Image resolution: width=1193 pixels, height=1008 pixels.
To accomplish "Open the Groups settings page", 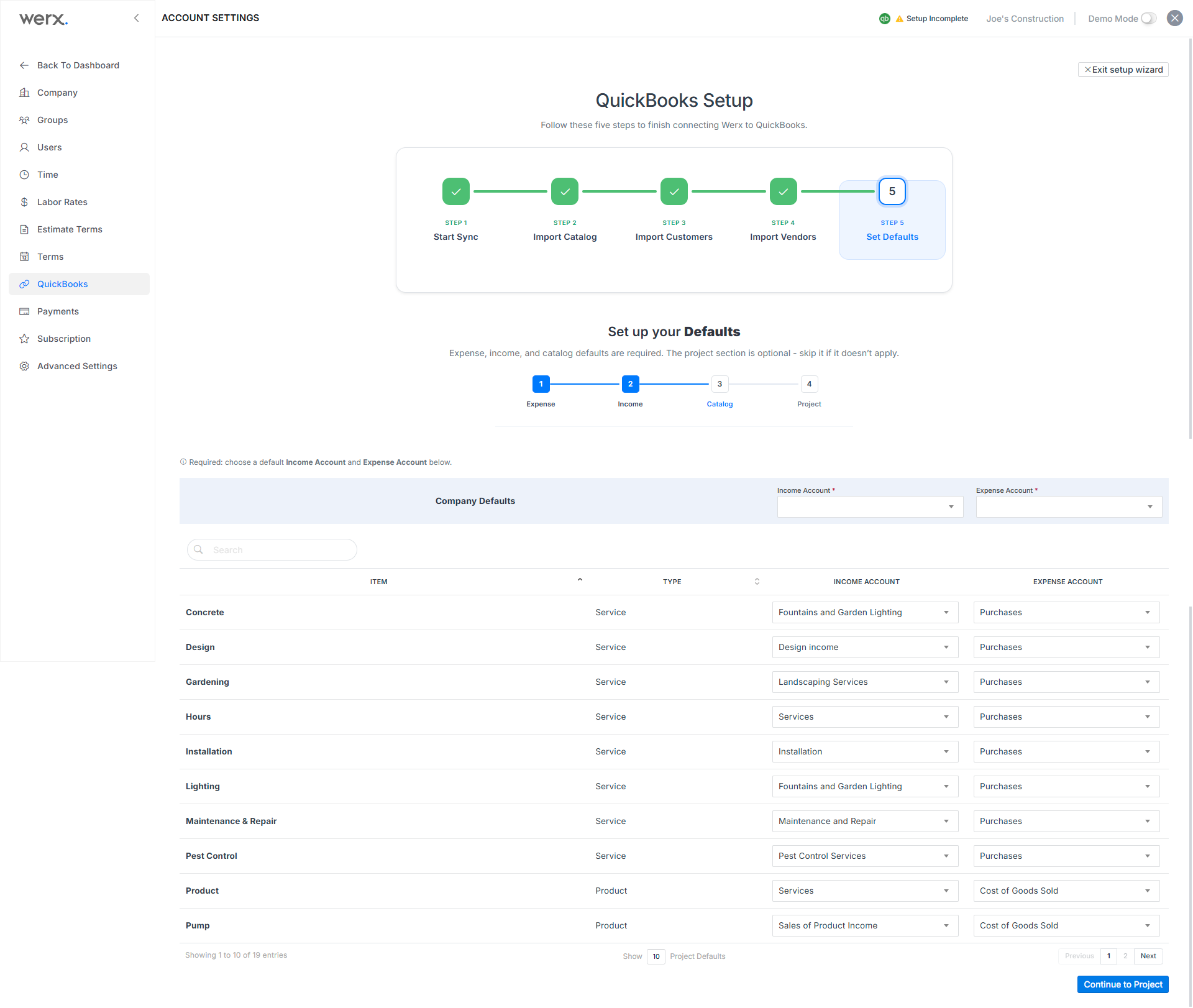I will tap(79, 120).
